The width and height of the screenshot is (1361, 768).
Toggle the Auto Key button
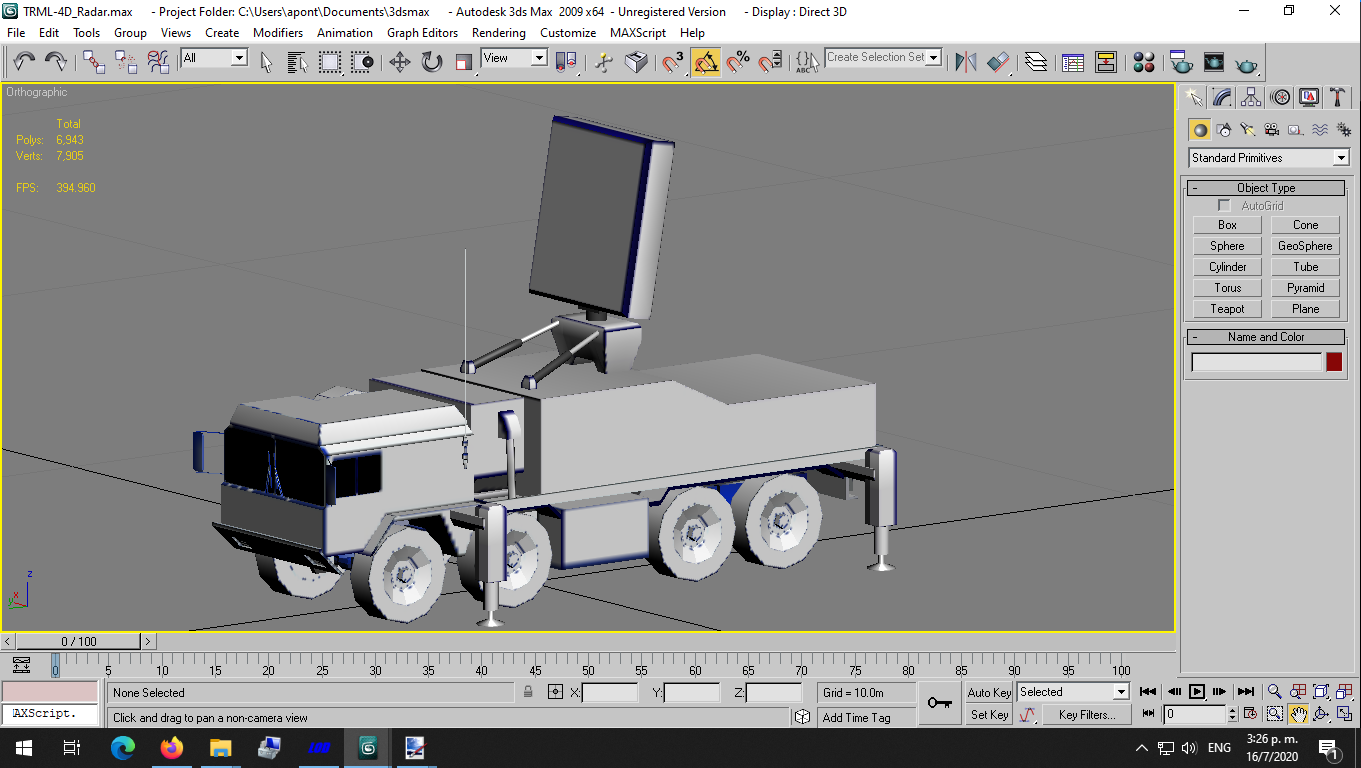989,692
